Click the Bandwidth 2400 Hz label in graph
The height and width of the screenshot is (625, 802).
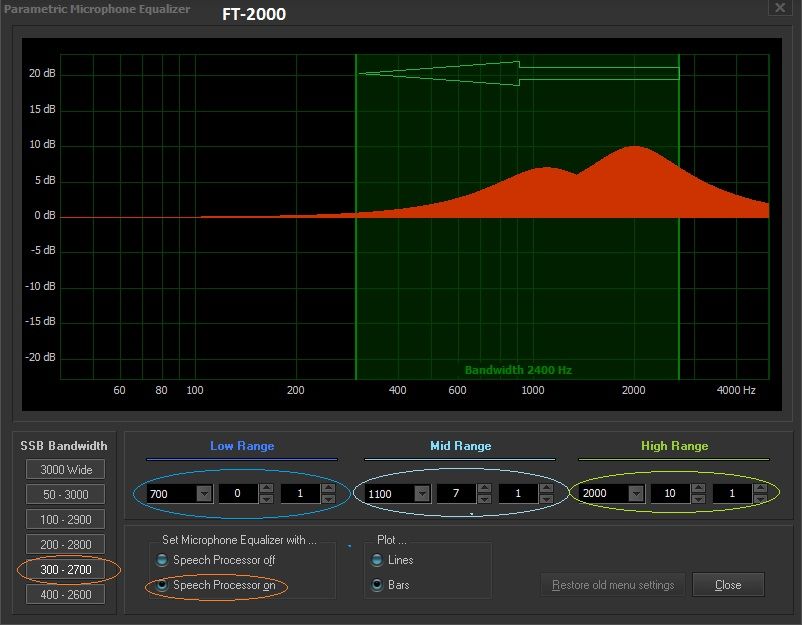518,370
